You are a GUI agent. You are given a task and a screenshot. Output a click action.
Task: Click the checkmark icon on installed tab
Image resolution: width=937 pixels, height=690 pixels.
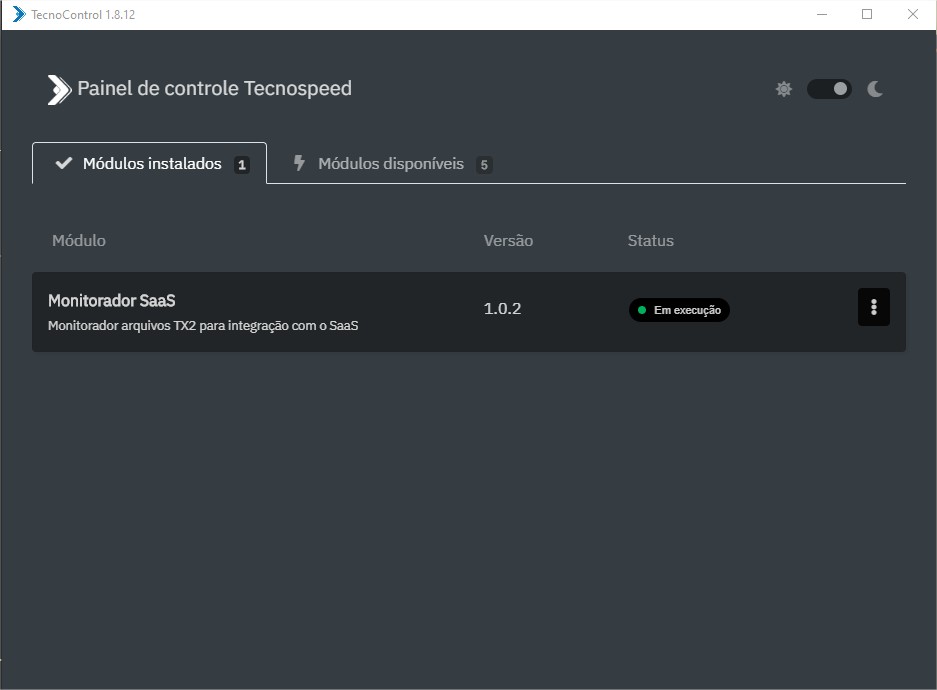point(64,163)
